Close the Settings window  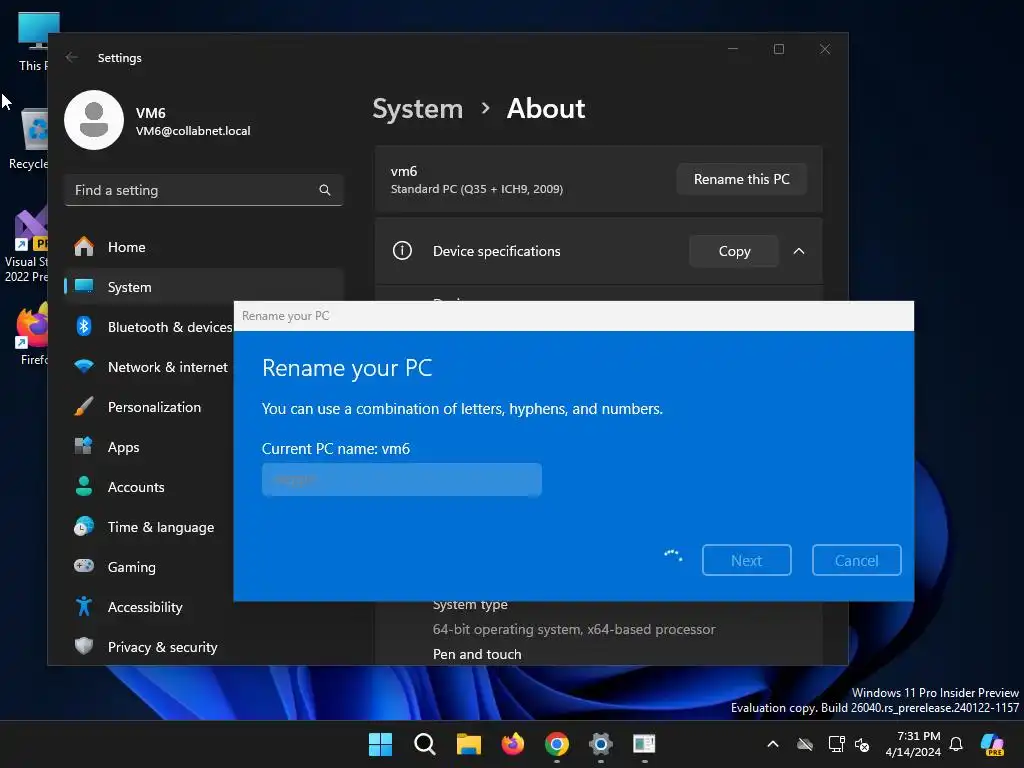825,49
